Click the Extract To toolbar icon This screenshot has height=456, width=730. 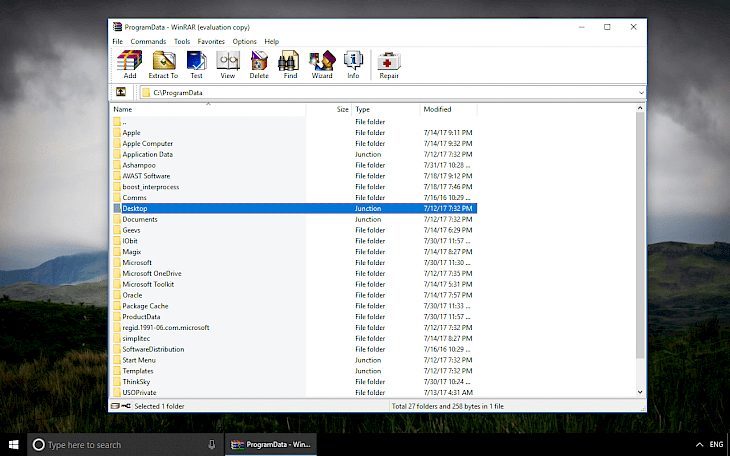163,65
